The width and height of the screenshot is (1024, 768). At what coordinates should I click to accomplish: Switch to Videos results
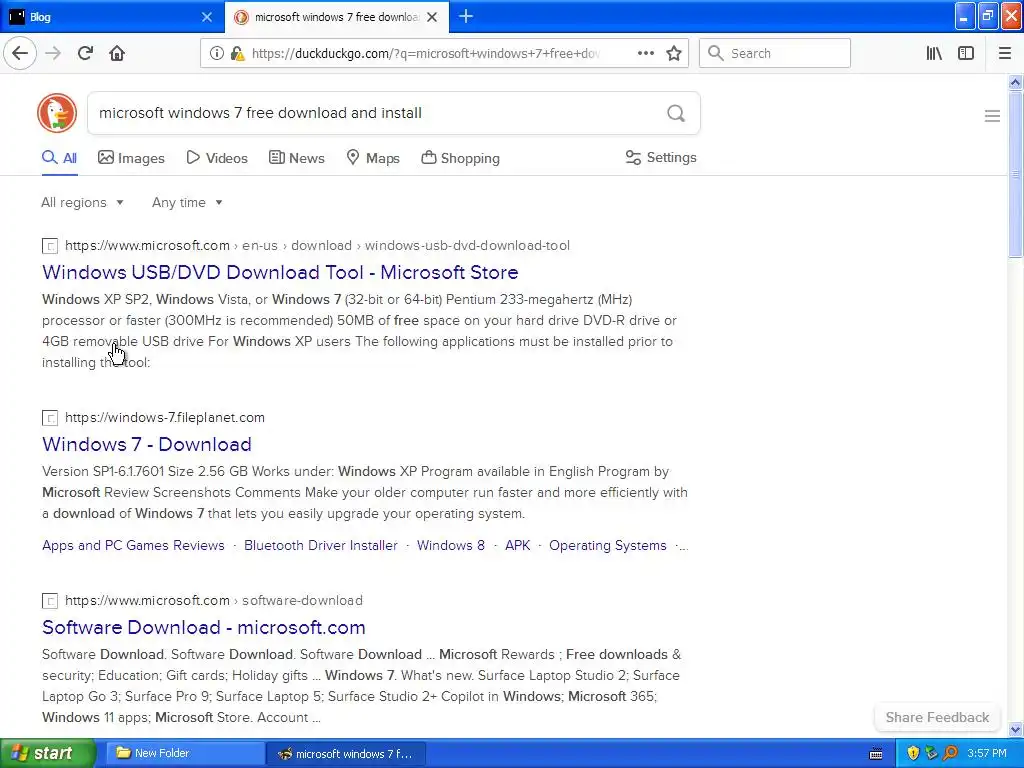pyautogui.click(x=217, y=158)
